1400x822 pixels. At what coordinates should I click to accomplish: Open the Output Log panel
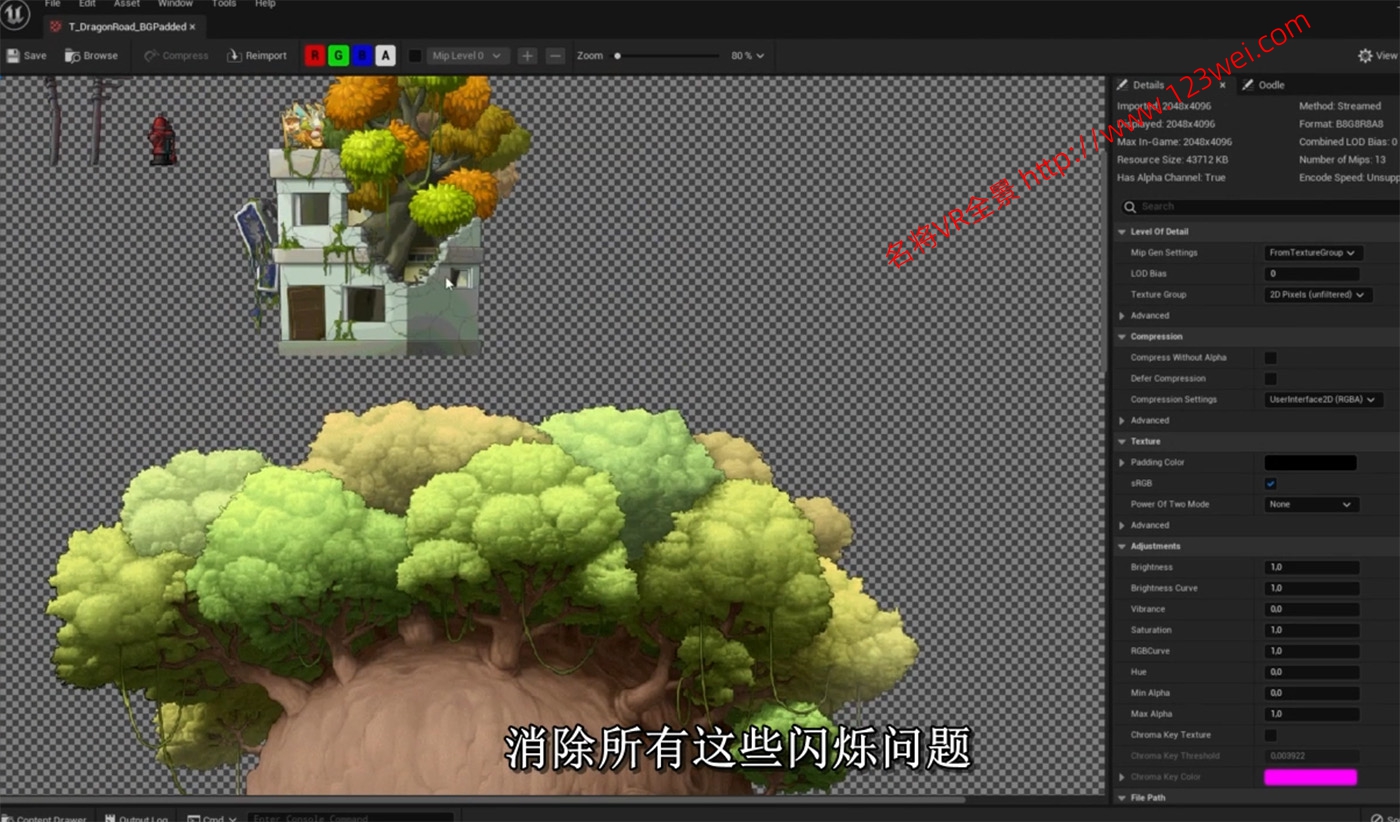click(x=136, y=818)
